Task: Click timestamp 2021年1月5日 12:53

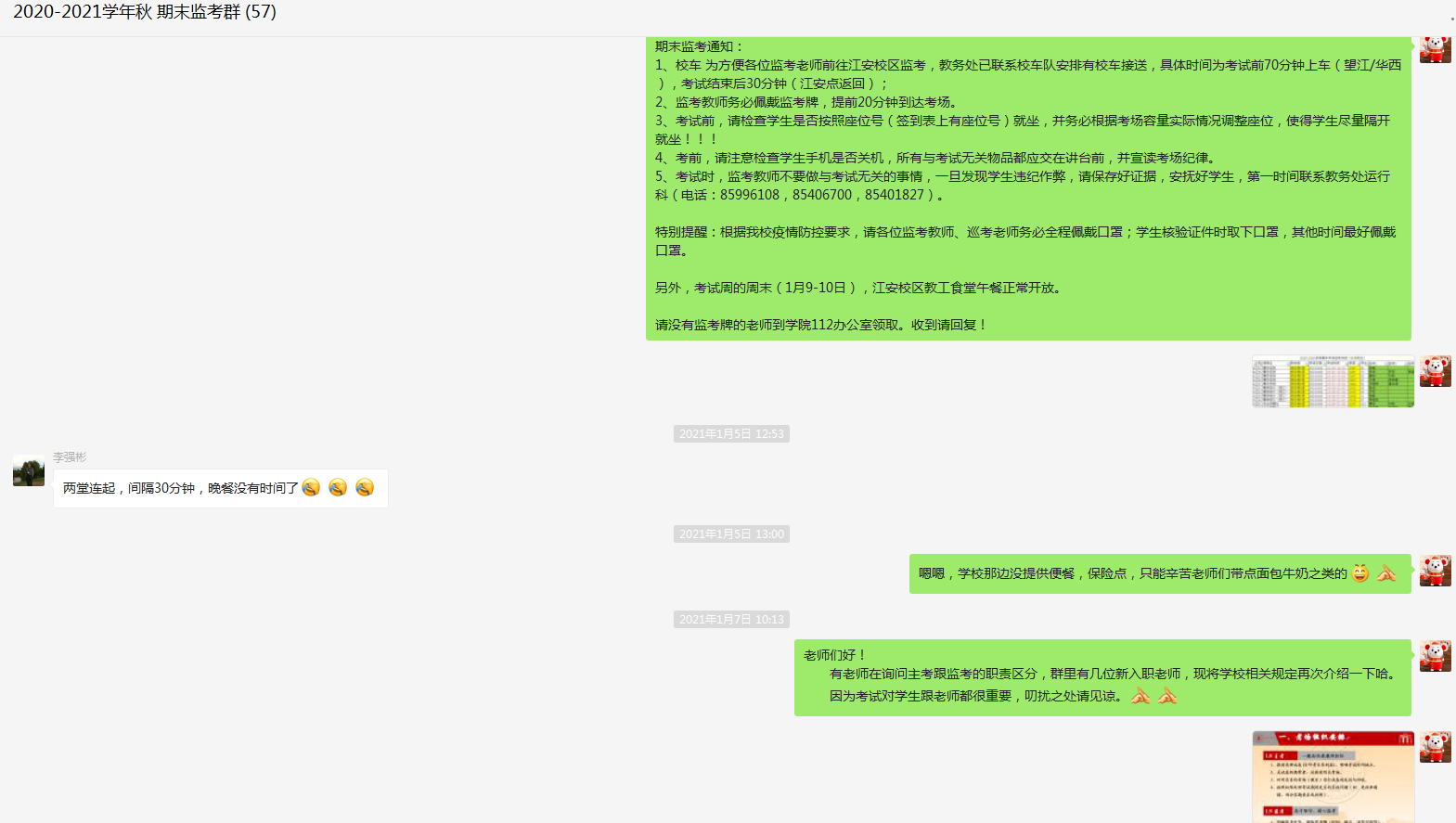Action: click(731, 434)
